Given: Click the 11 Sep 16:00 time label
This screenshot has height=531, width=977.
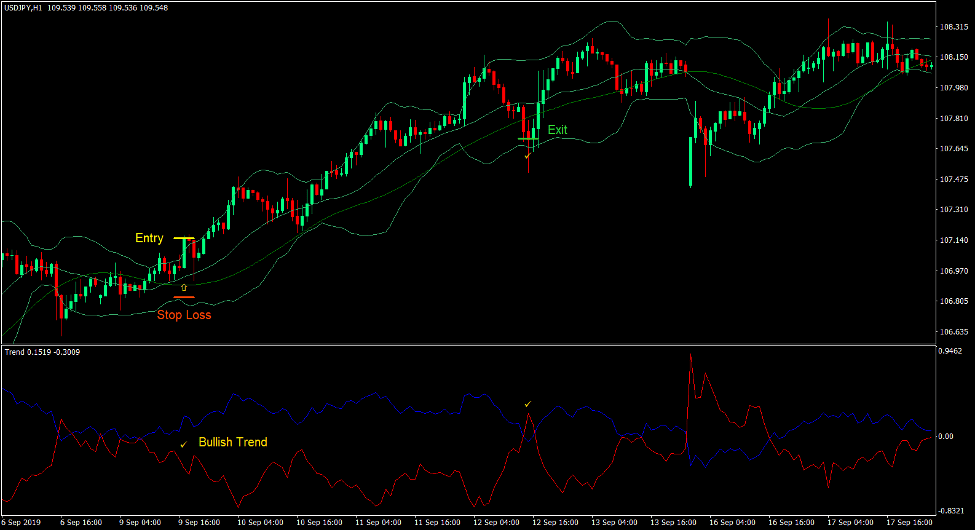Looking at the screenshot, I should [x=437, y=522].
